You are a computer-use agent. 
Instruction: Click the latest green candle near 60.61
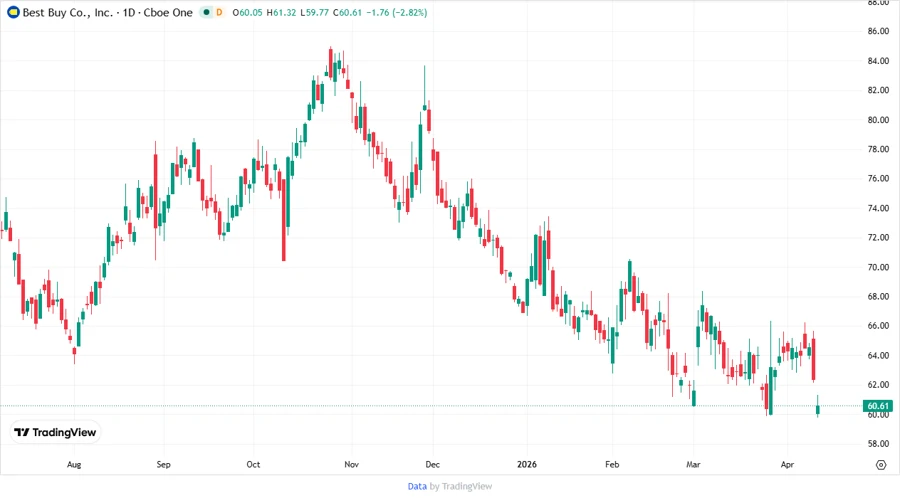click(x=817, y=409)
